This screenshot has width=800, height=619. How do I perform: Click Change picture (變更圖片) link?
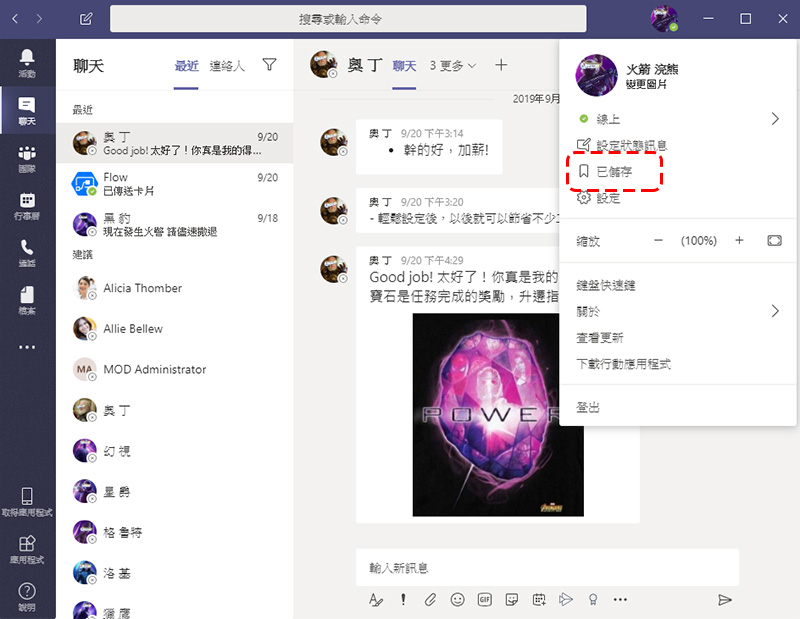click(x=646, y=84)
